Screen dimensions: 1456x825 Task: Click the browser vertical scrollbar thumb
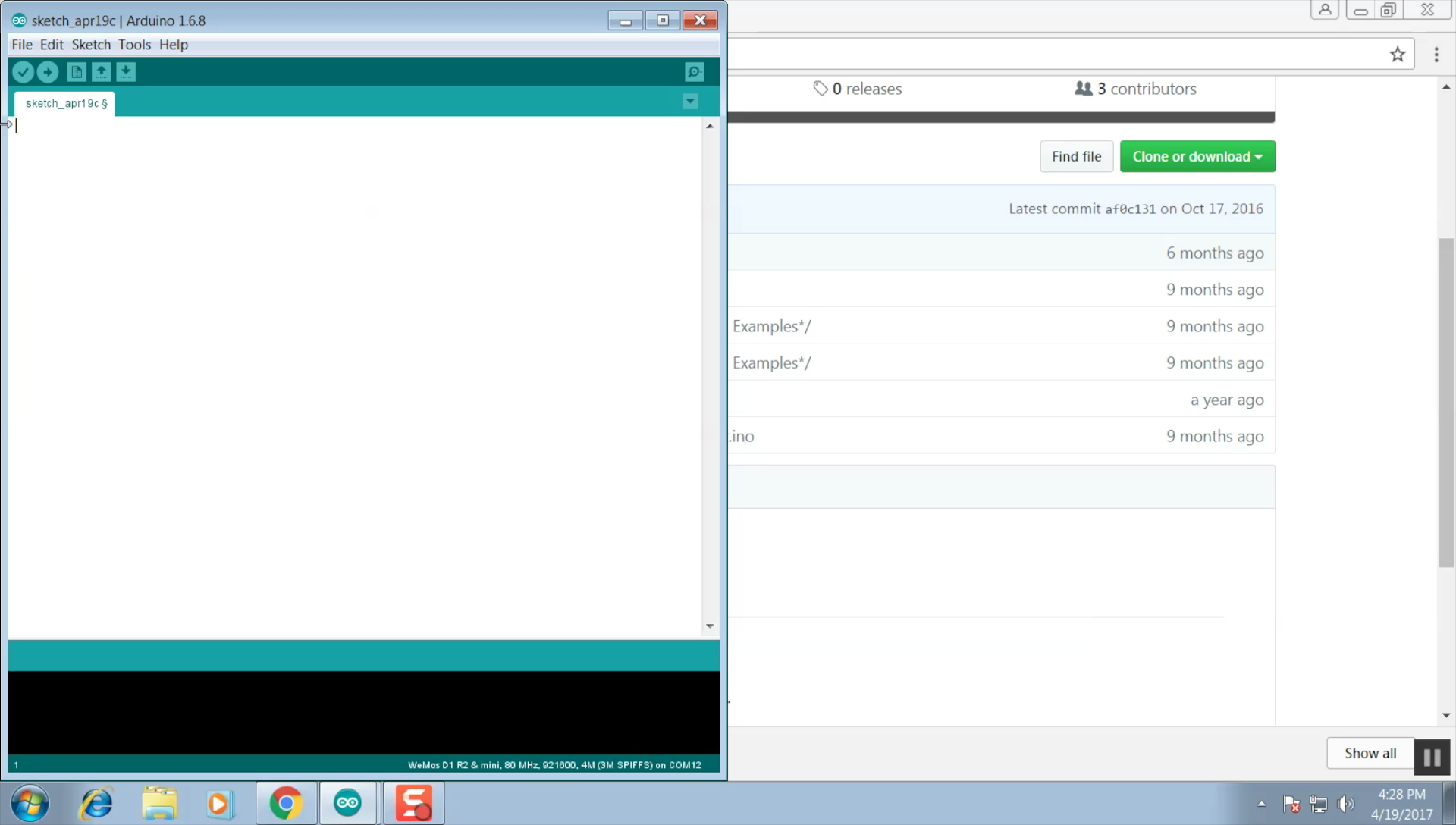tap(1446, 403)
